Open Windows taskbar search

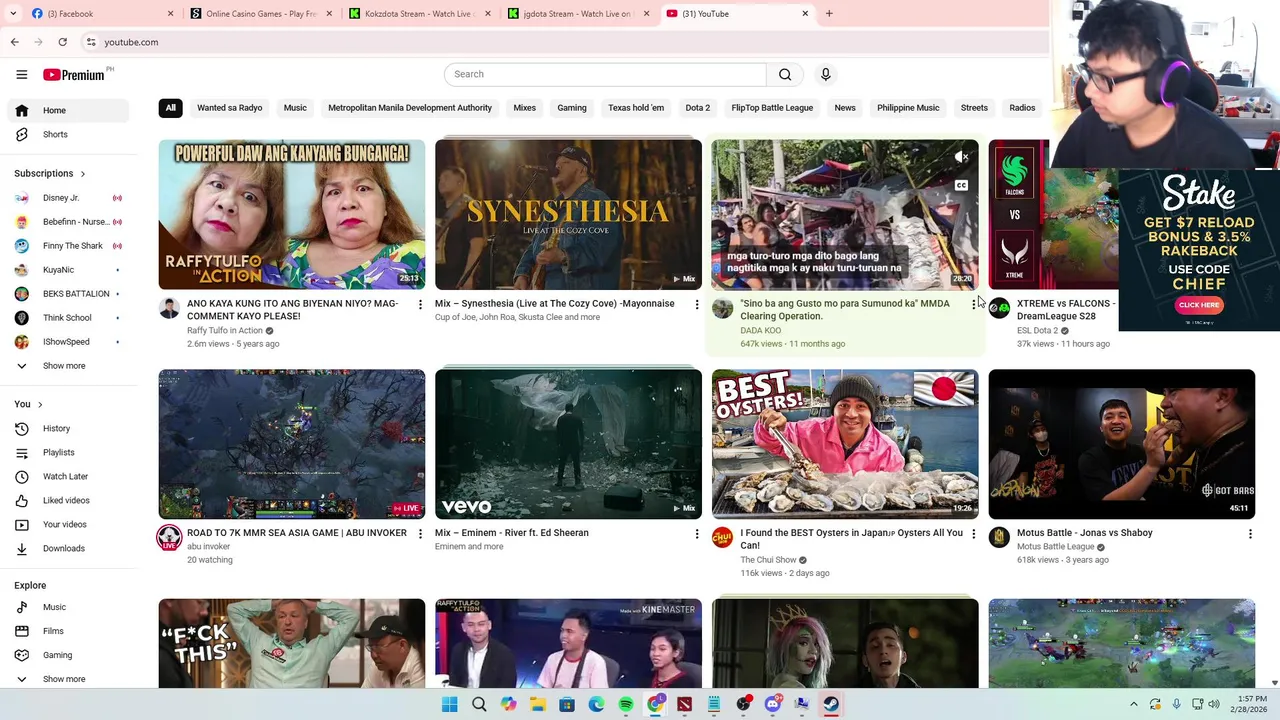(479, 704)
